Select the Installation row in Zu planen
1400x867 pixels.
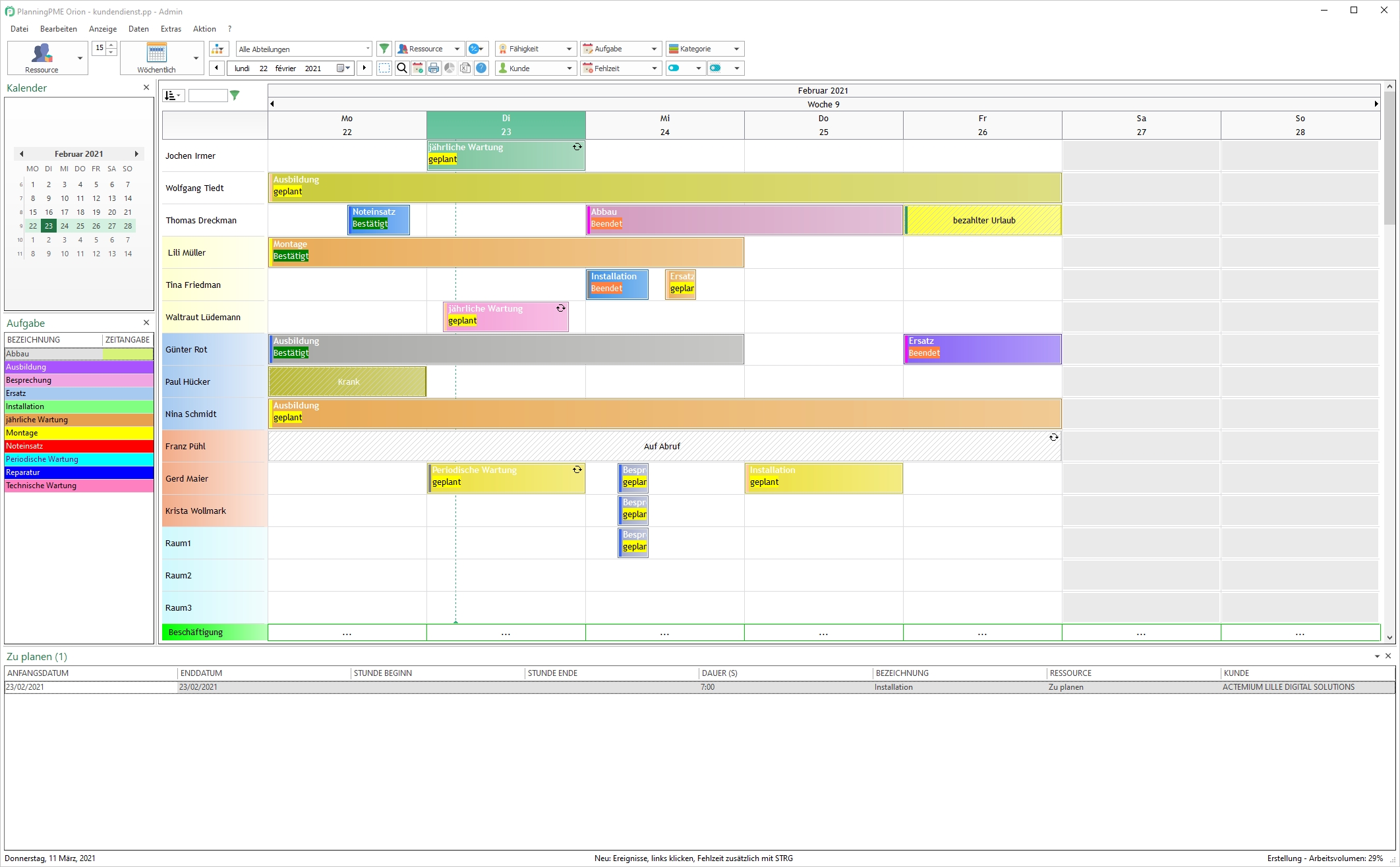coord(699,687)
